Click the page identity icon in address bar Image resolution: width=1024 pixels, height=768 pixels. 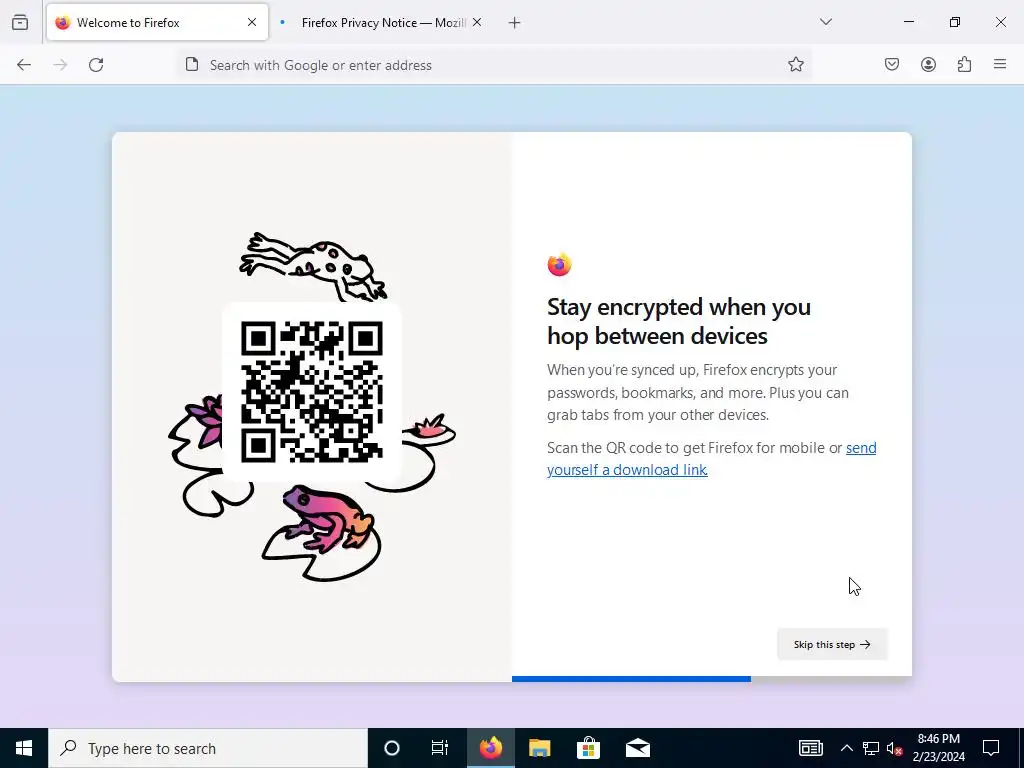[x=192, y=65]
